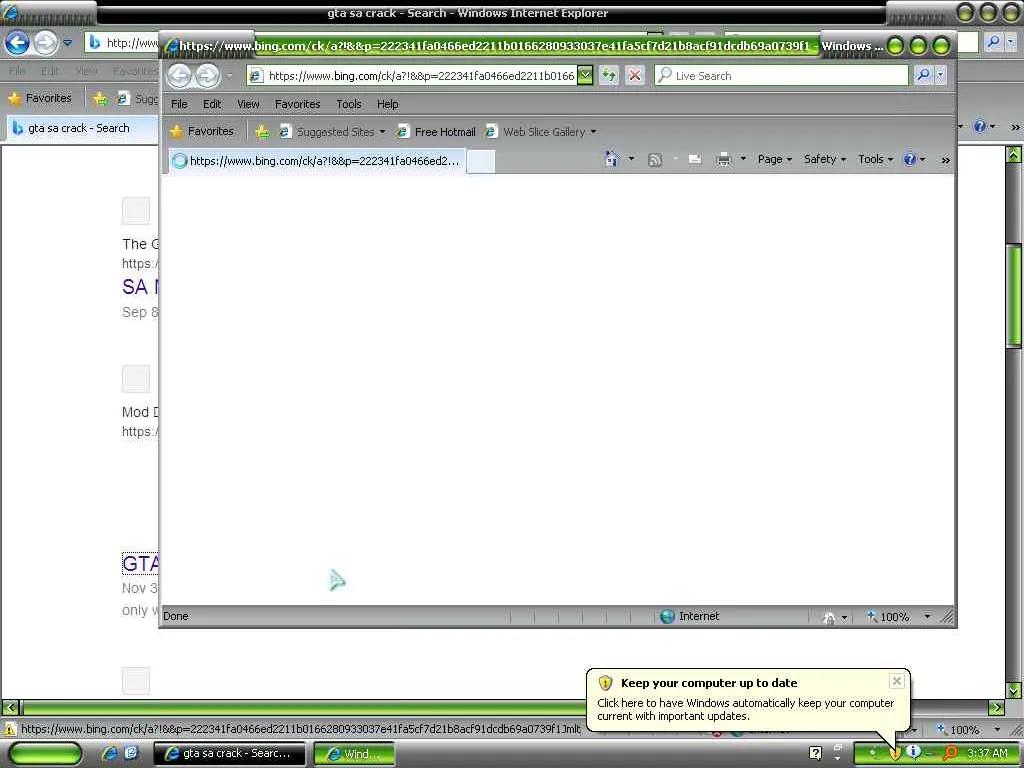1024x768 pixels.
Task: Click the Keep your computer up to date message
Action: point(745,709)
